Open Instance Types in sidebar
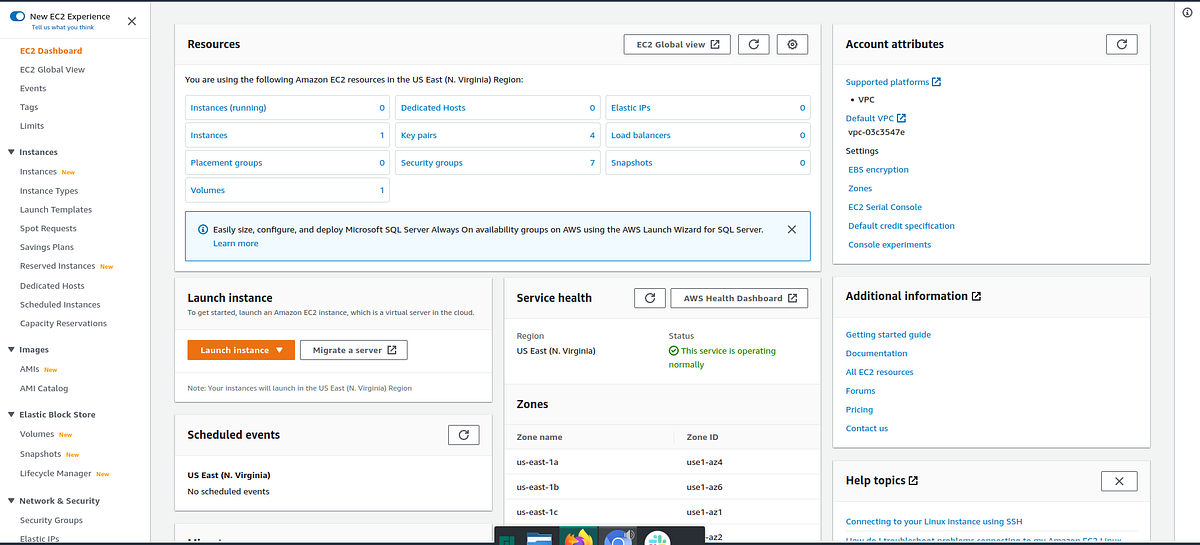This screenshot has height=545, width=1200. pyautogui.click(x=49, y=191)
